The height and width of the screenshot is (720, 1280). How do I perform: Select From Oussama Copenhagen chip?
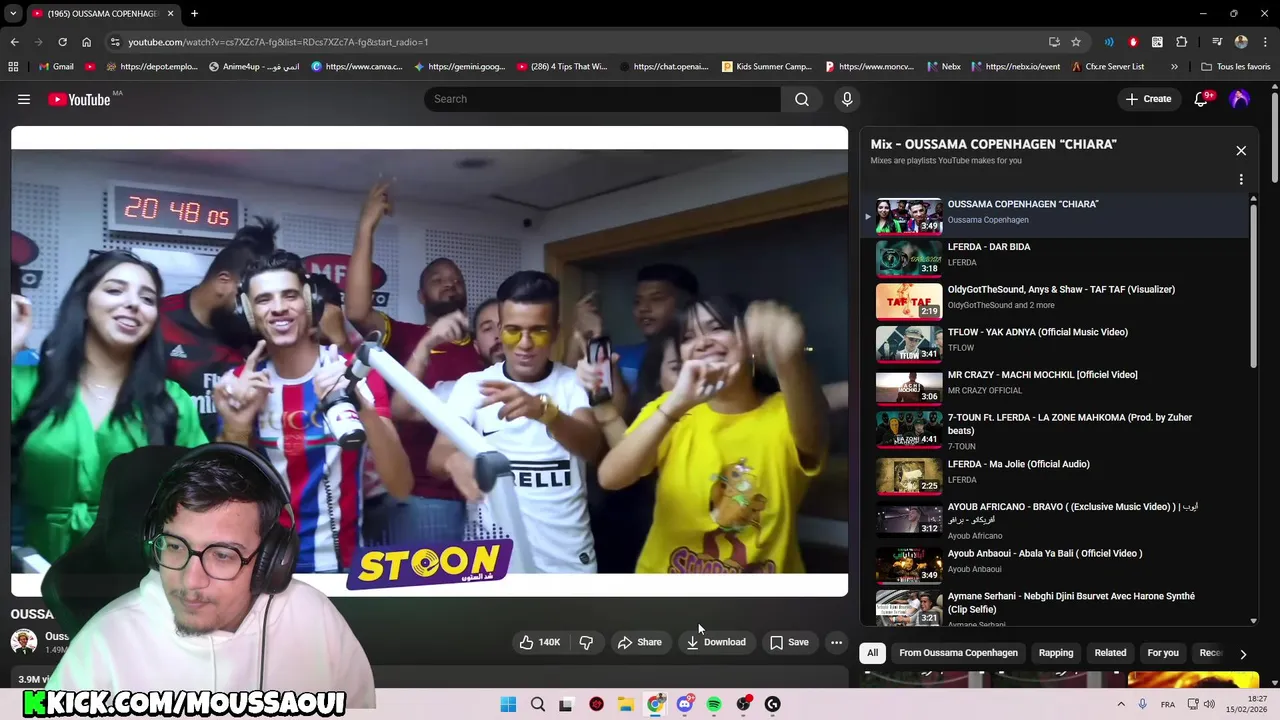(x=958, y=653)
